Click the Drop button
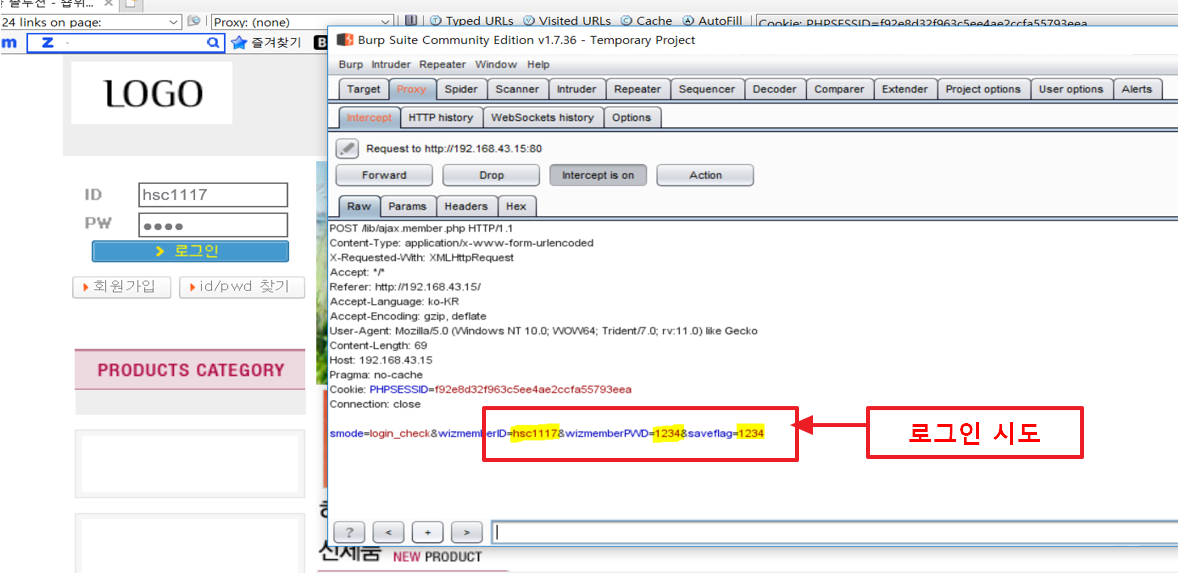This screenshot has height=588, width=1178. (x=491, y=175)
